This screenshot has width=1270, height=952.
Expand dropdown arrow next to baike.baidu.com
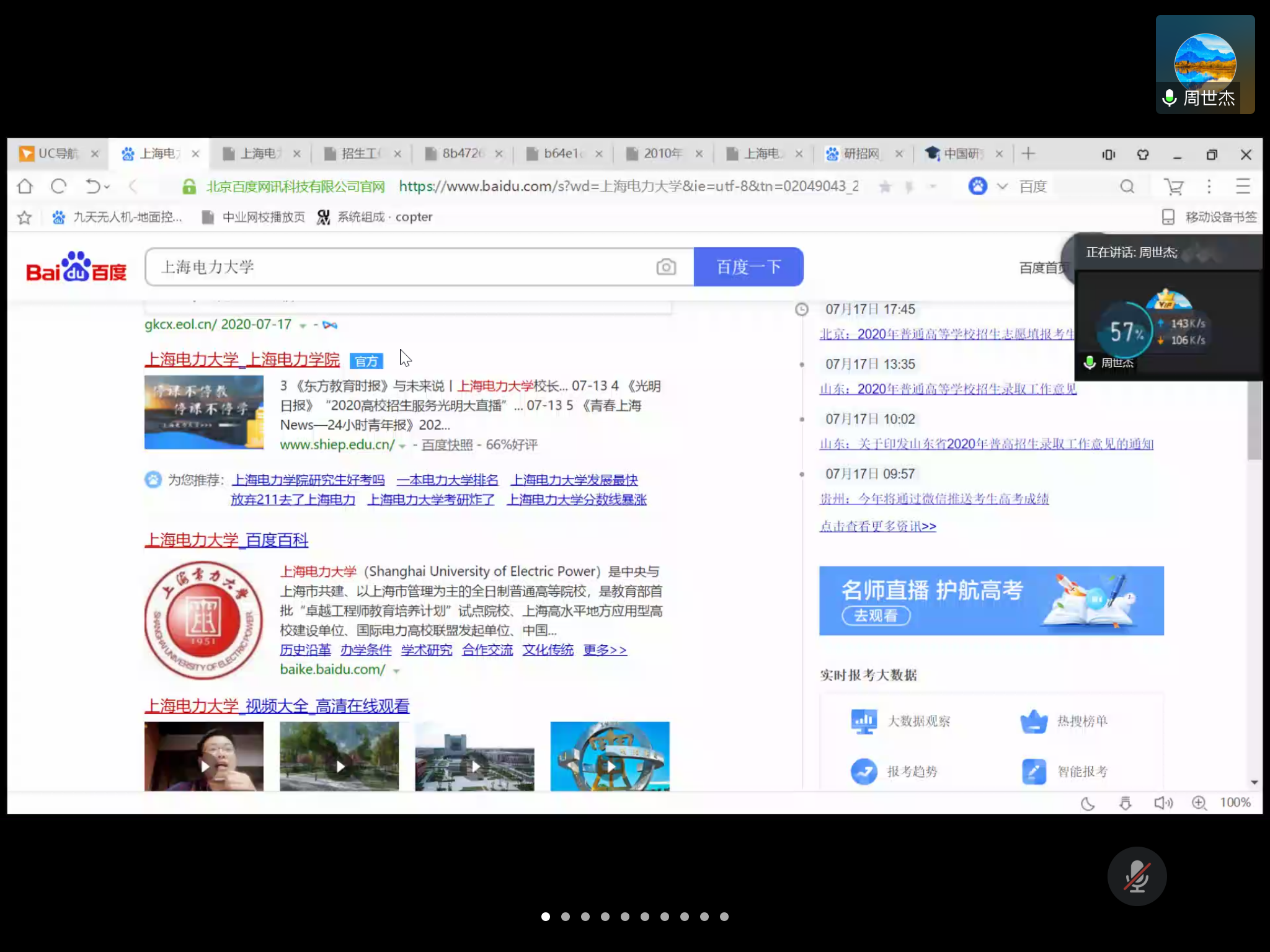pos(396,671)
